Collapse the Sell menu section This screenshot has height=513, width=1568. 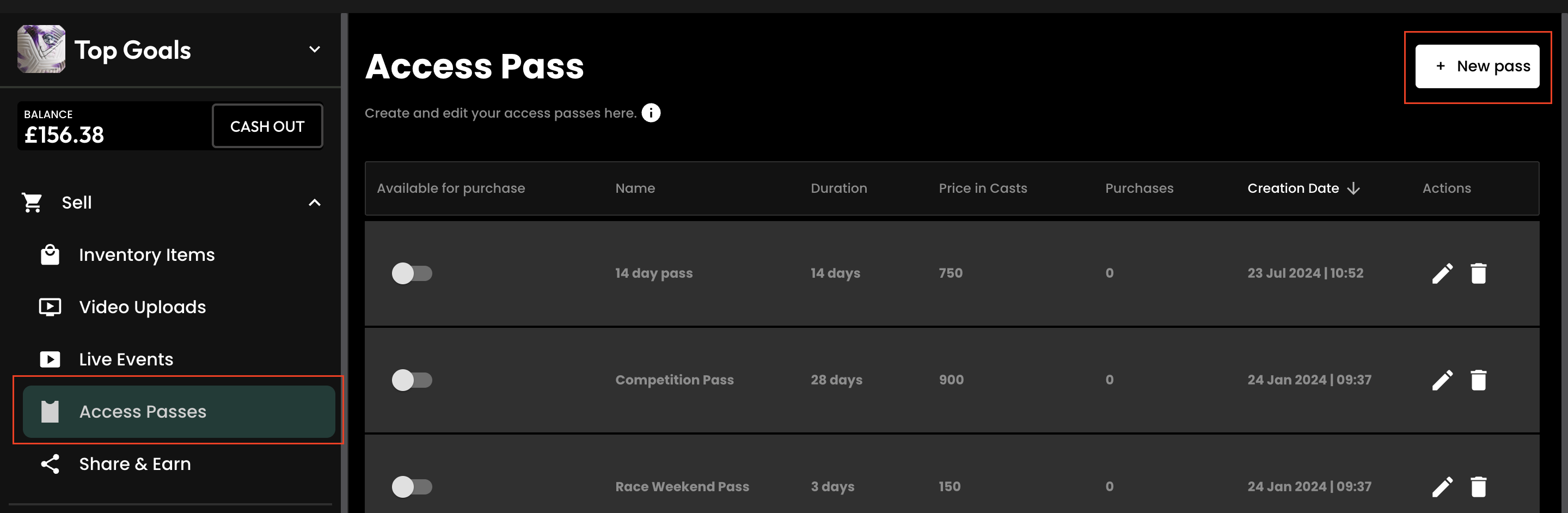[314, 203]
